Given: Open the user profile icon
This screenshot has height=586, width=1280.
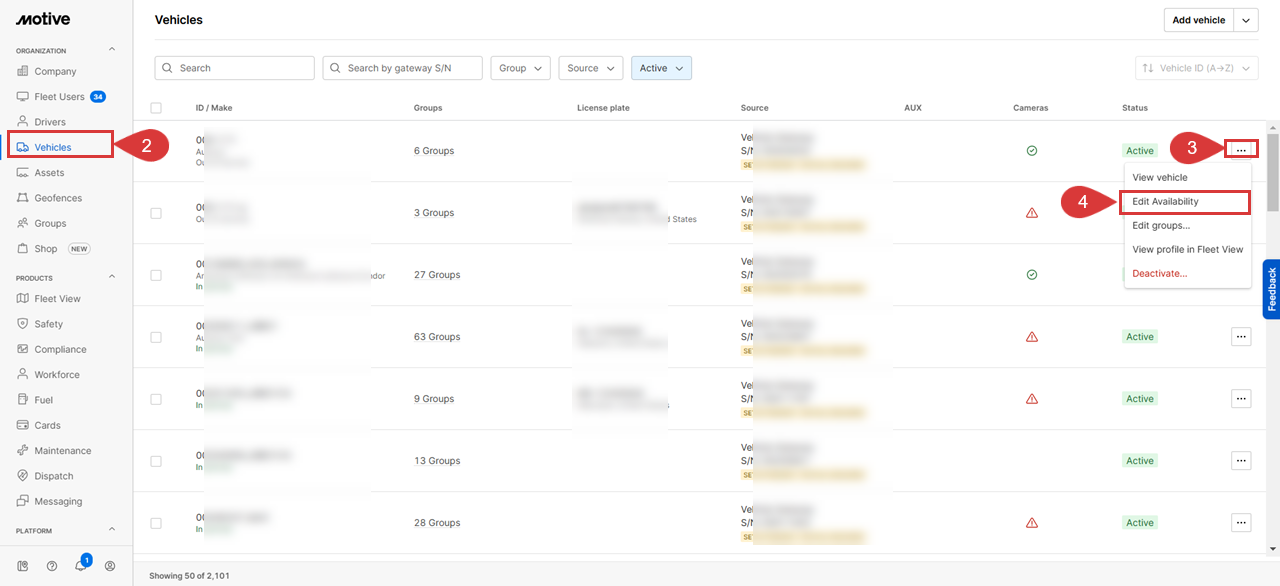Looking at the screenshot, I should [110, 566].
